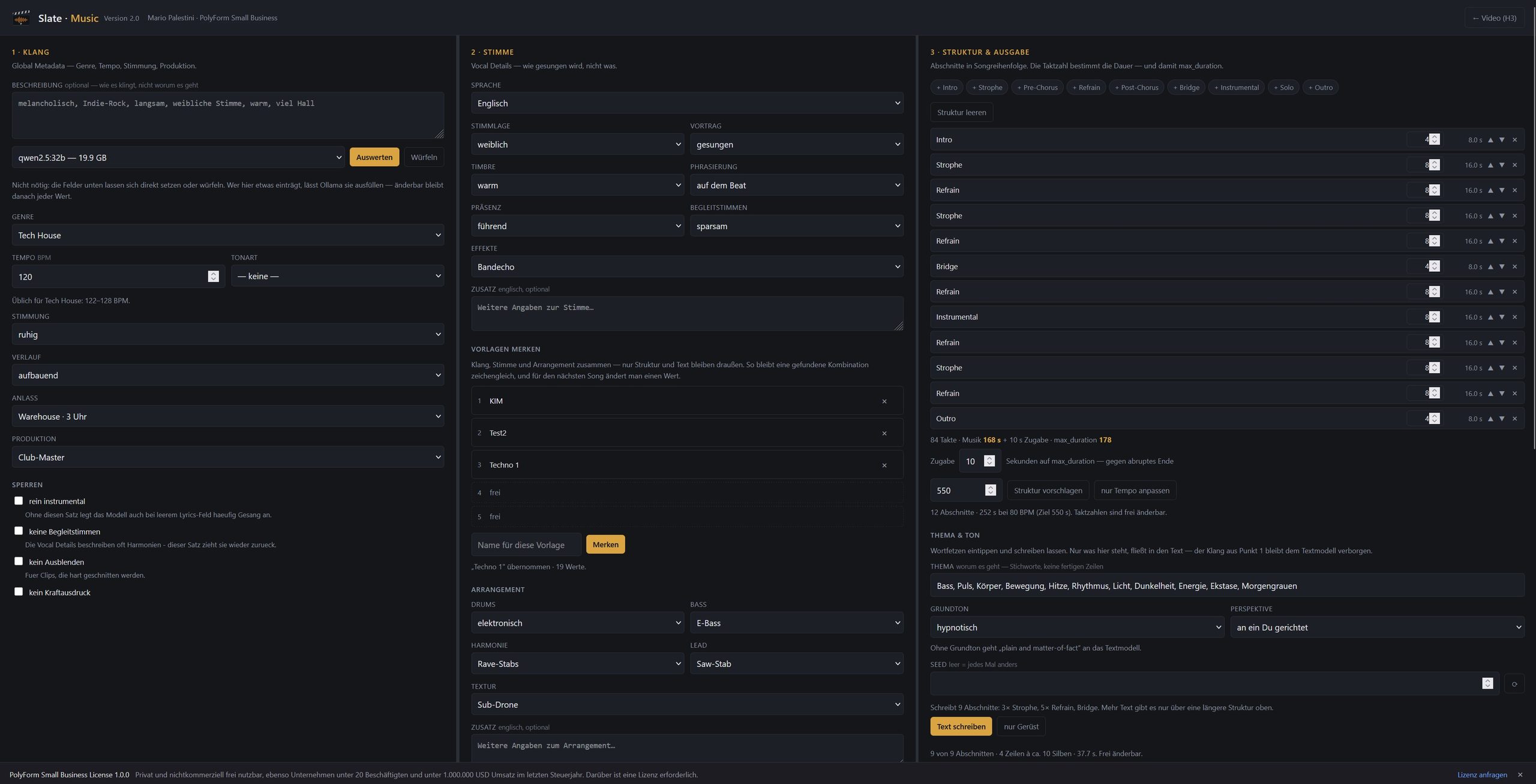Open the Tonart dropdown
The height and width of the screenshot is (784, 1536).
point(338,277)
